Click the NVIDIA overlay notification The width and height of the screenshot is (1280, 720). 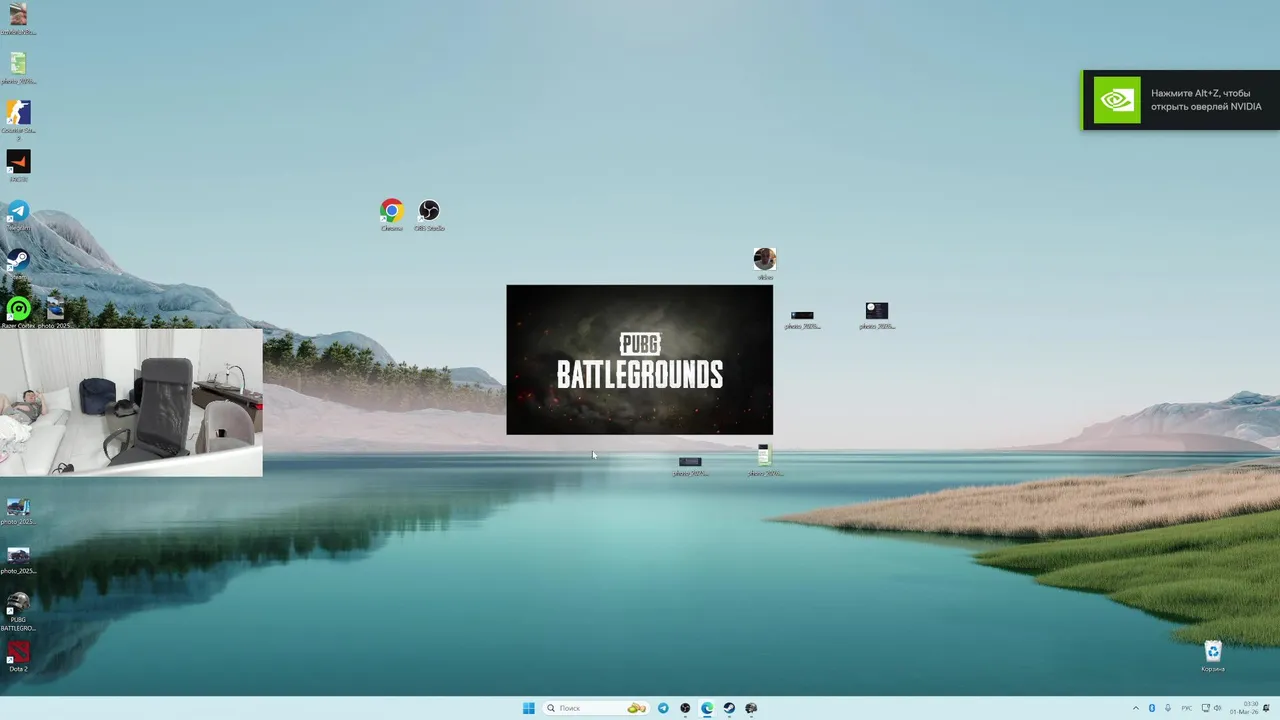(x=1181, y=100)
